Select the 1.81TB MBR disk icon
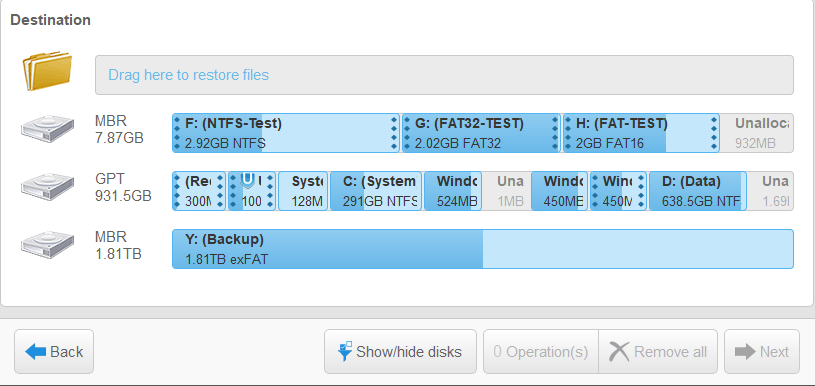 [x=47, y=245]
